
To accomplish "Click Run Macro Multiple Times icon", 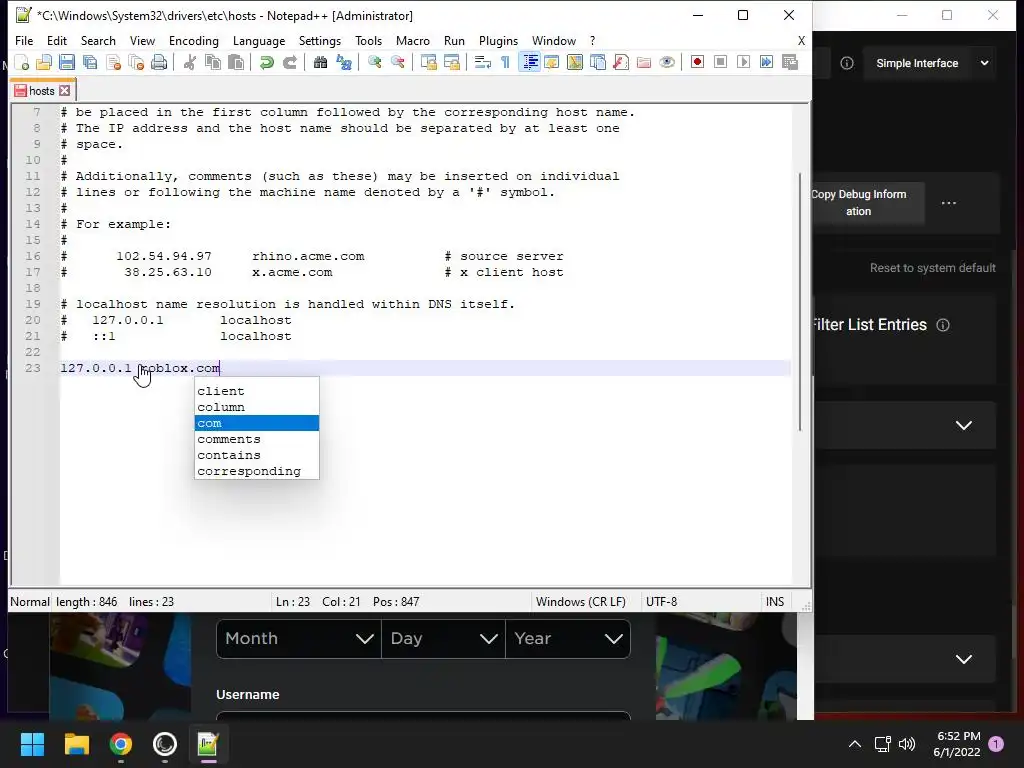I will click(x=767, y=62).
